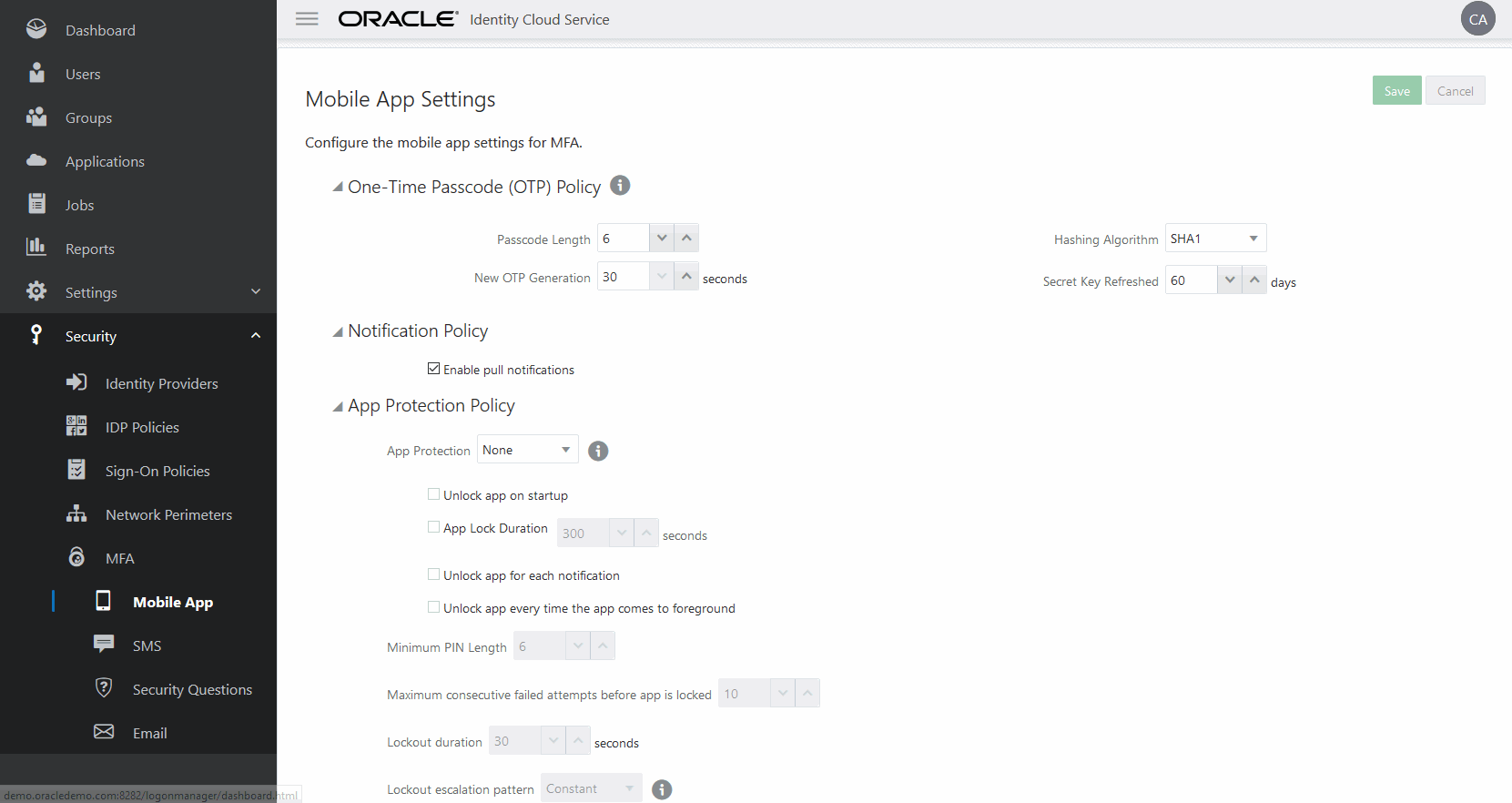The height and width of the screenshot is (803, 1512).
Task: Check the Unlock app on startup box
Action: pos(434,494)
